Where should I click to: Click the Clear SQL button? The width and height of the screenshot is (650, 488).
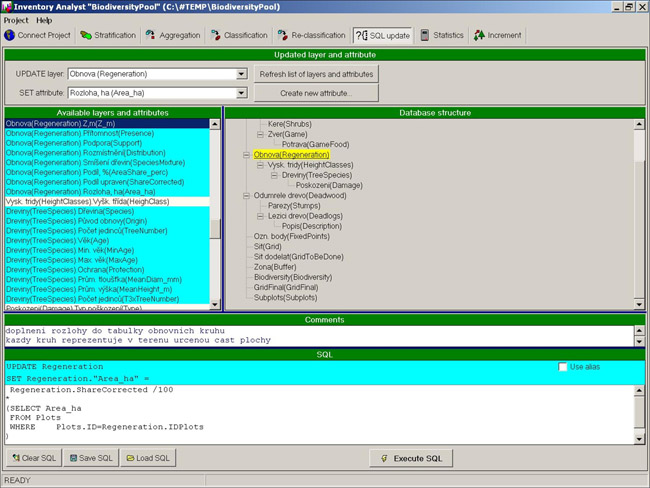(33, 458)
